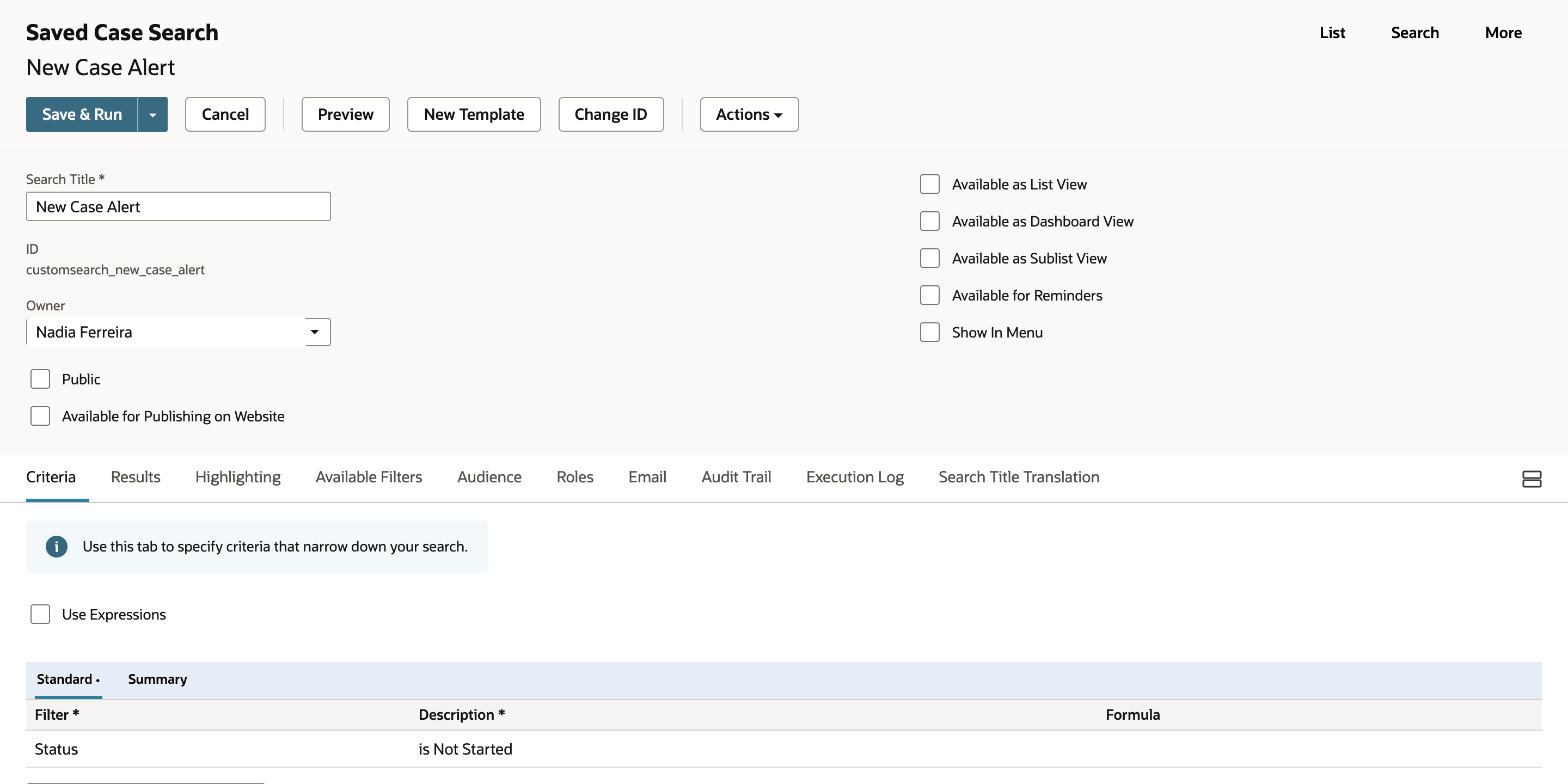Expand the Actions menu
The width and height of the screenshot is (1568, 784).
click(749, 114)
